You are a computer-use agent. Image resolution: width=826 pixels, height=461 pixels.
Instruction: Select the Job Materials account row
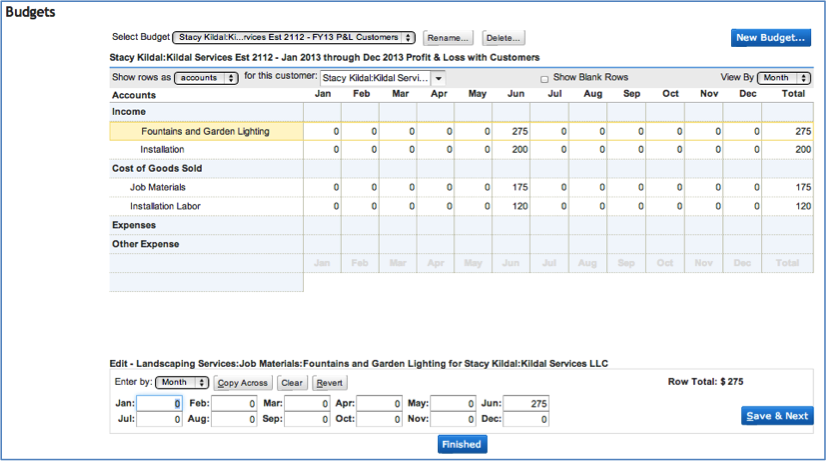[x=158, y=187]
